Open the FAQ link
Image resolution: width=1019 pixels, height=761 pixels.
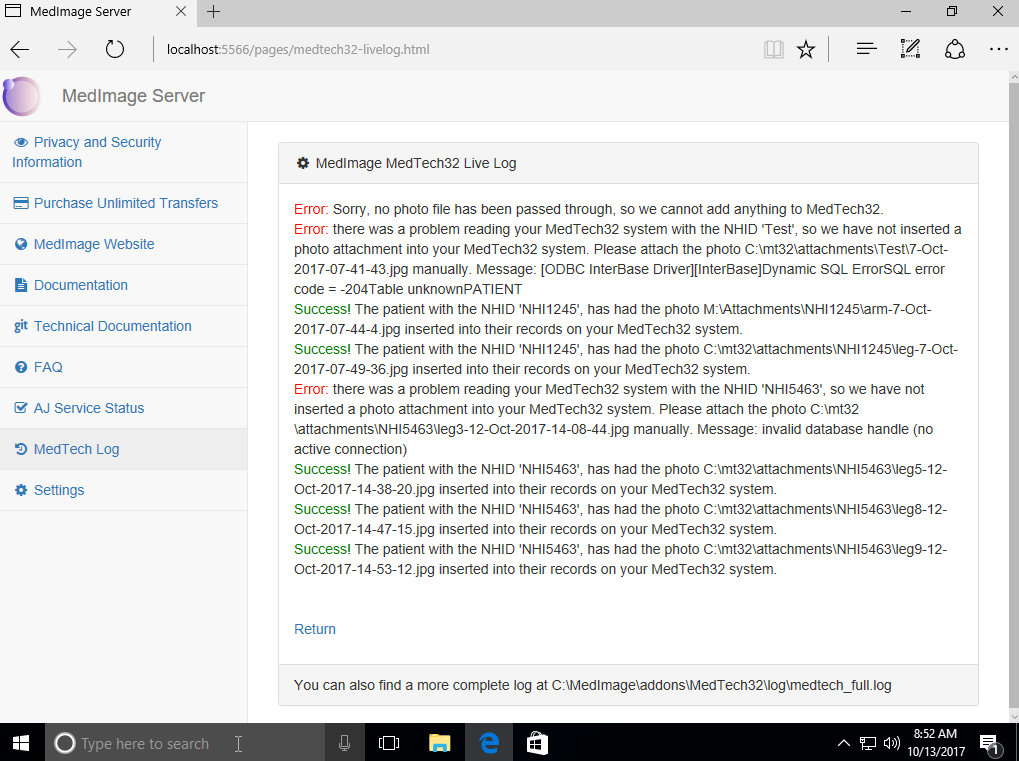[x=48, y=367]
